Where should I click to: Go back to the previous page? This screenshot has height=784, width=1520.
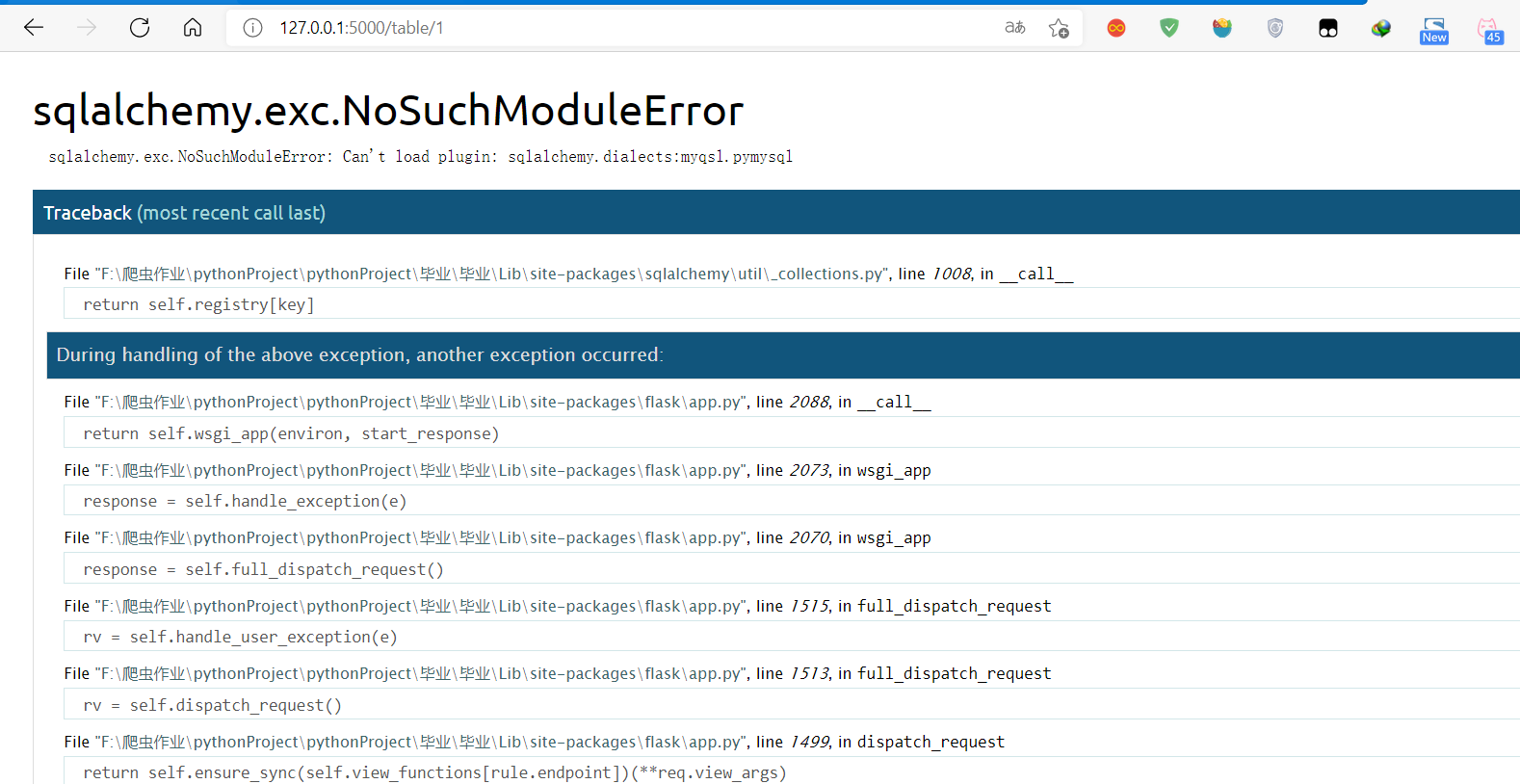[34, 28]
